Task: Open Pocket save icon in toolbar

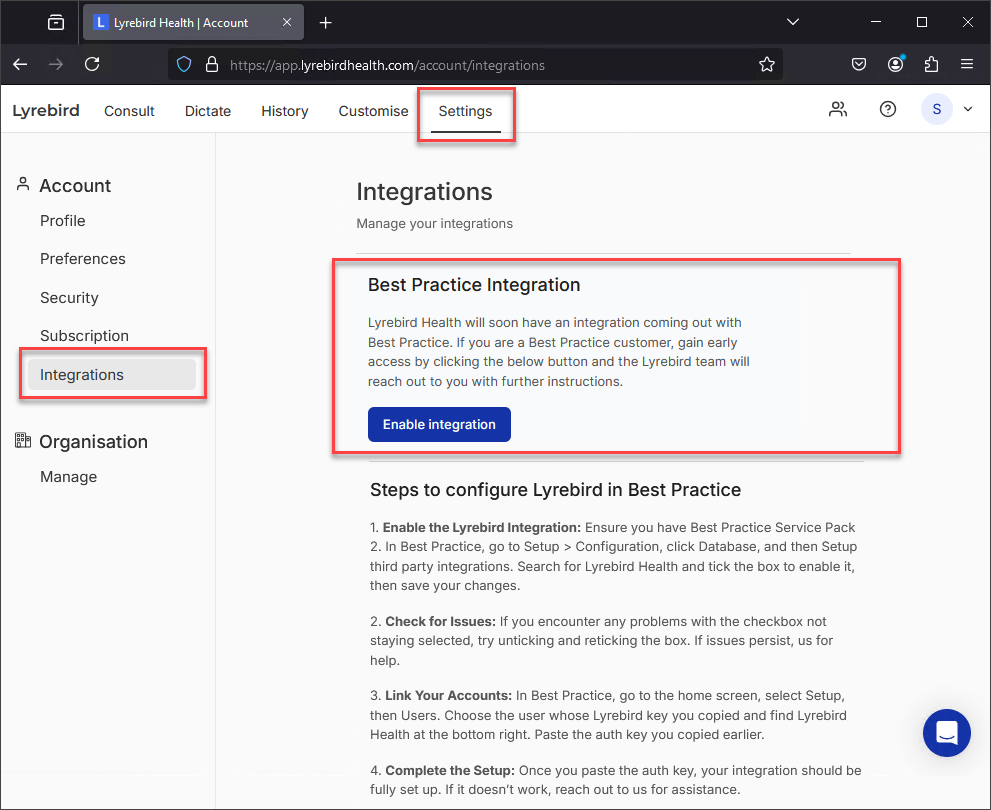Action: point(859,64)
